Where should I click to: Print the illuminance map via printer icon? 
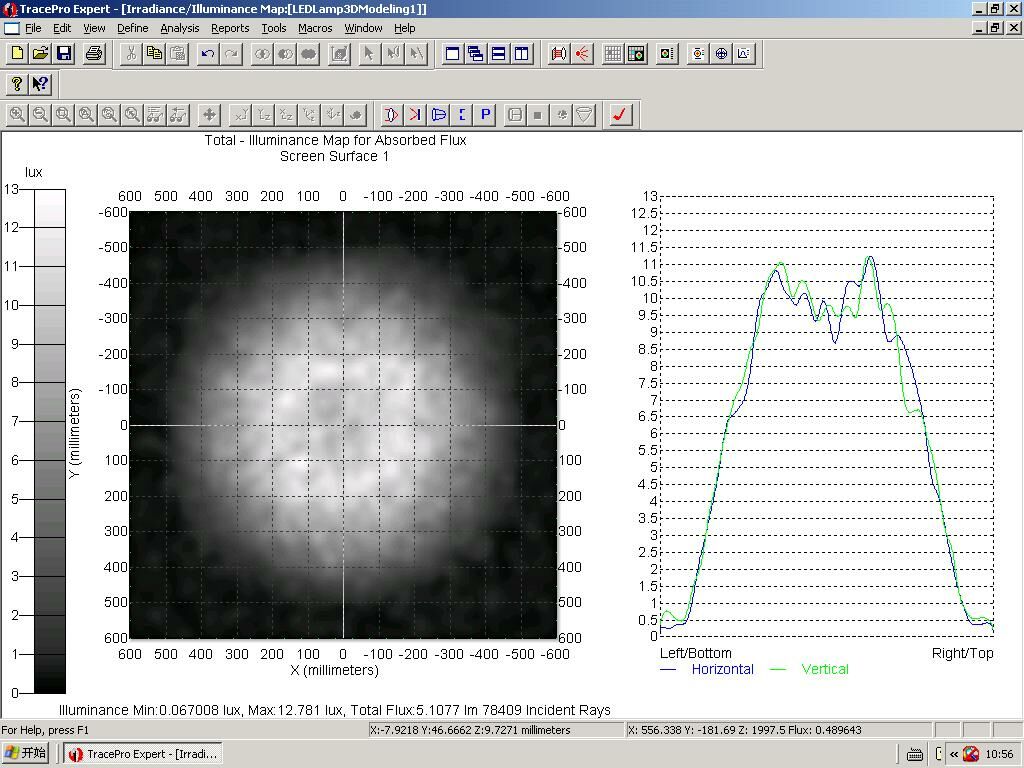pos(93,54)
